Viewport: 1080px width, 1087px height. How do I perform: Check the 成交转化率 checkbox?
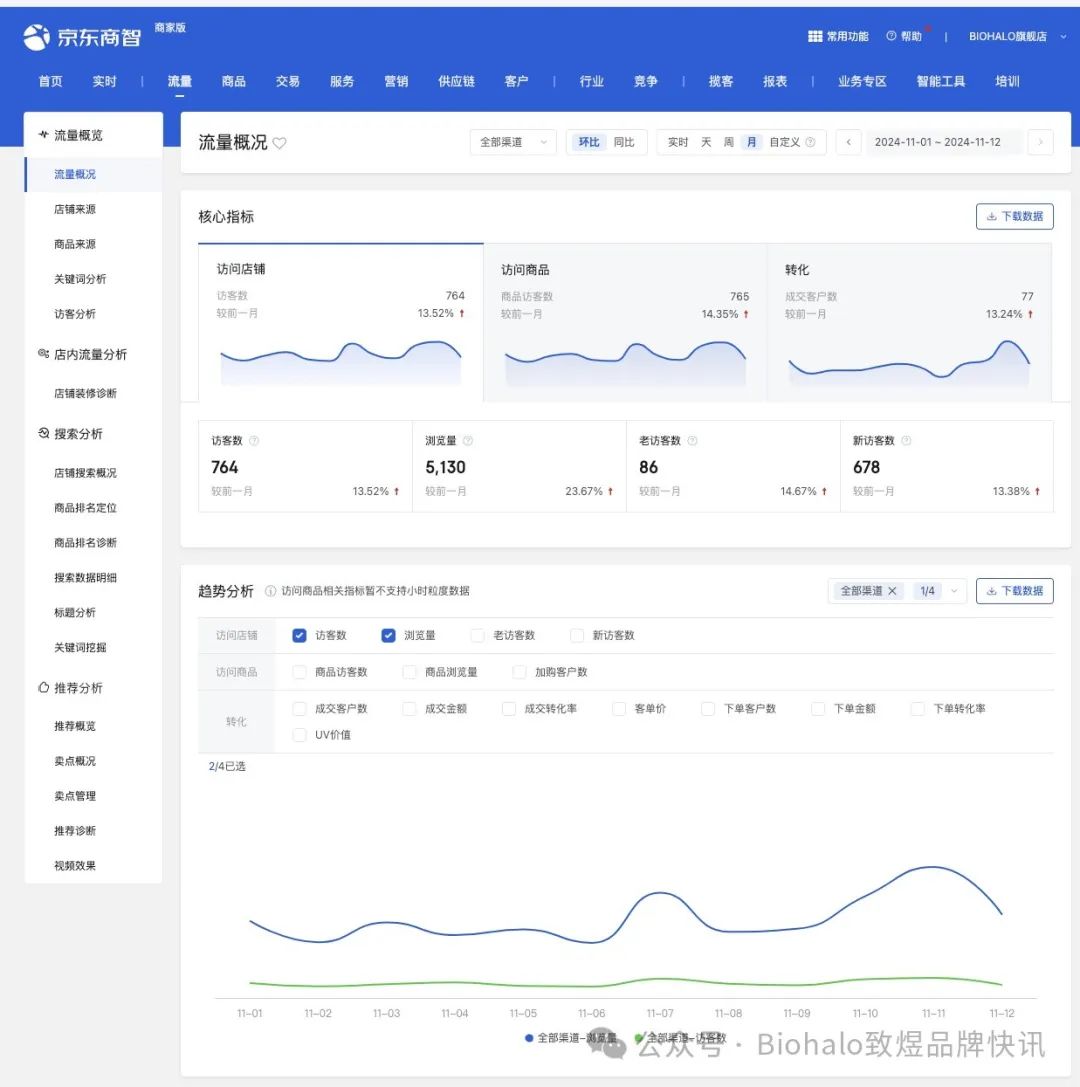(x=509, y=709)
